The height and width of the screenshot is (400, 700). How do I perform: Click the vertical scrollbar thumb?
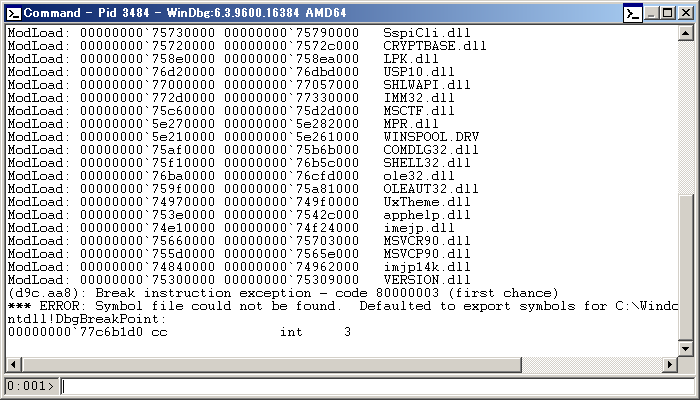(x=685, y=267)
